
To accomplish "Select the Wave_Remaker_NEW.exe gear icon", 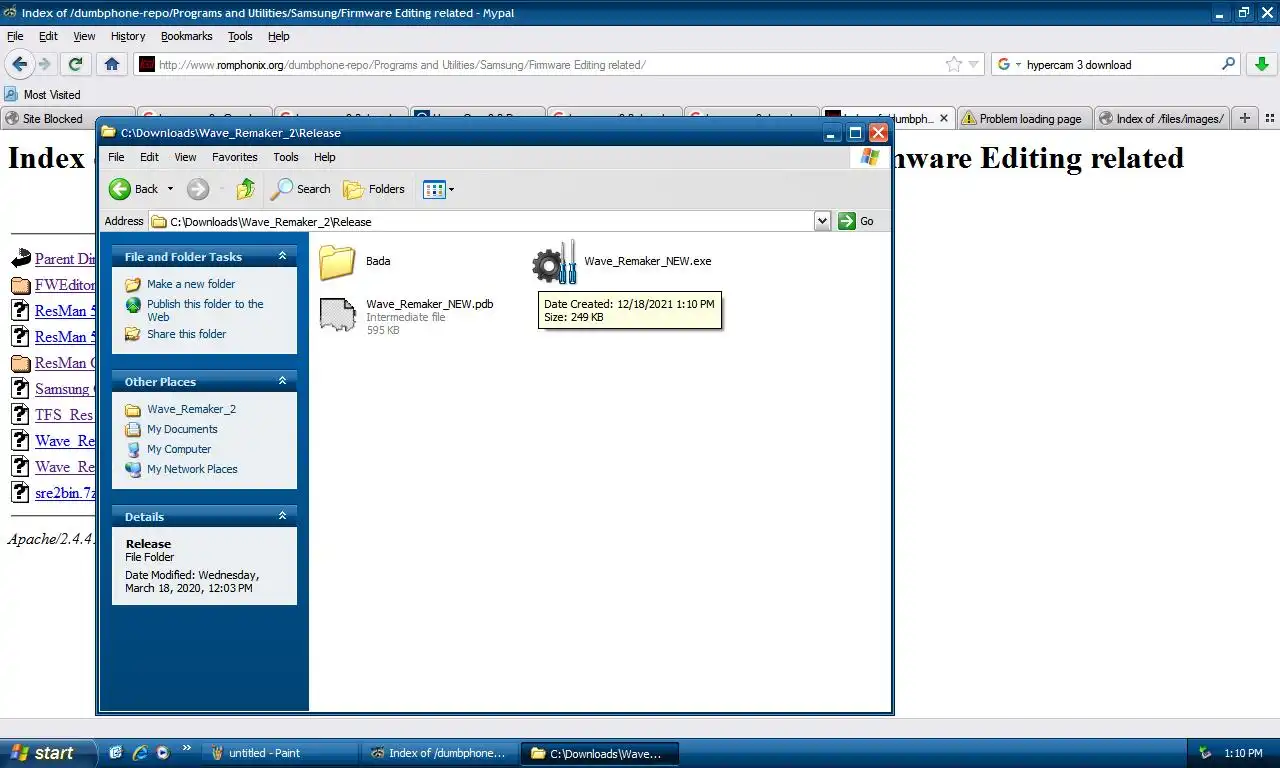I will (555, 262).
